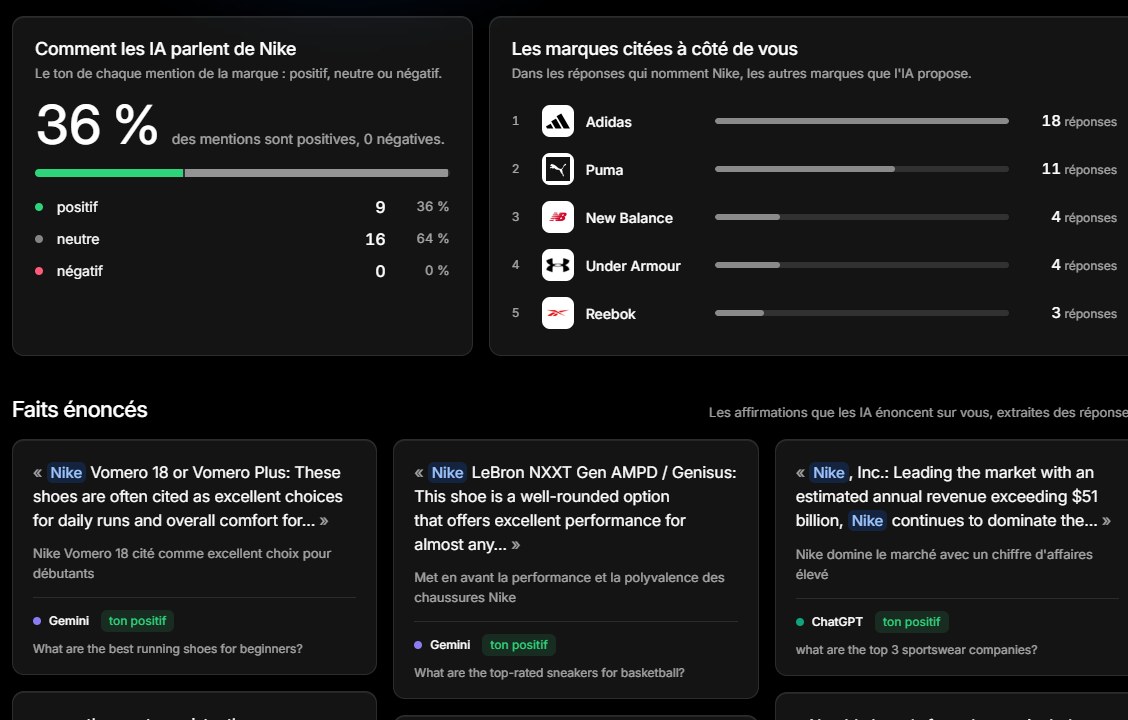This screenshot has width=1128, height=720.
Task: Click the 'neutre' sentiment row label
Action: click(x=78, y=239)
